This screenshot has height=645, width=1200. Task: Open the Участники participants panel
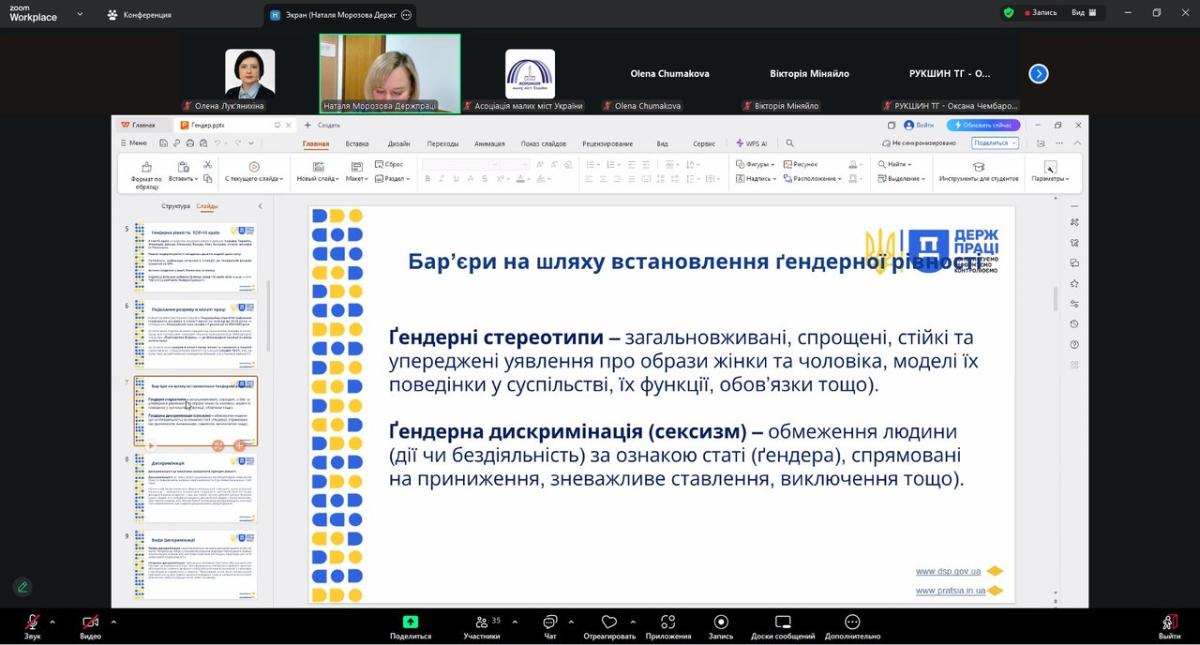(481, 622)
